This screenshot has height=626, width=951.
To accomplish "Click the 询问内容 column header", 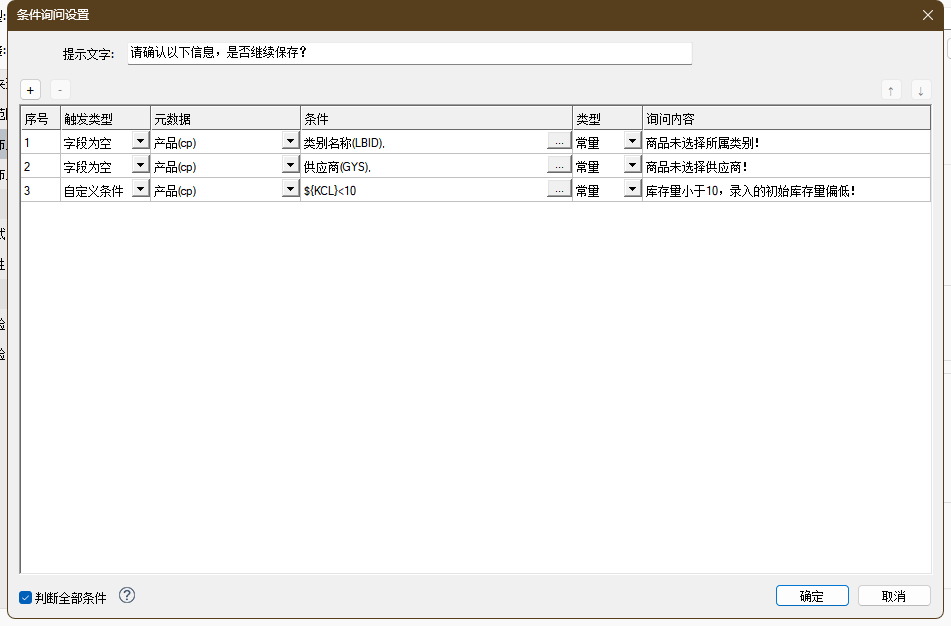I will point(786,118).
